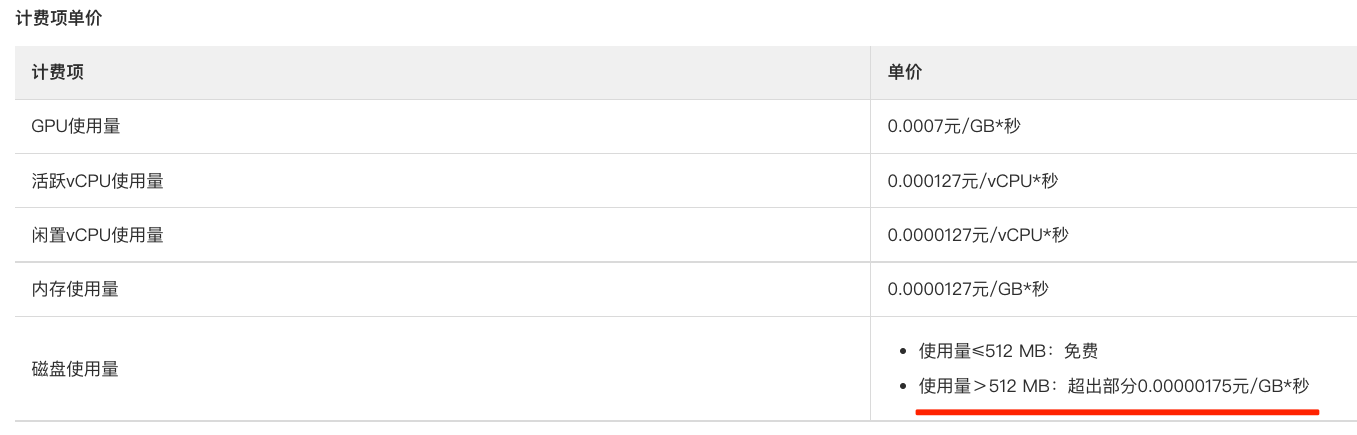1357x435 pixels.
Task: Click the 使用量≤512 MB：免费 bullet text
Action: tap(1008, 351)
